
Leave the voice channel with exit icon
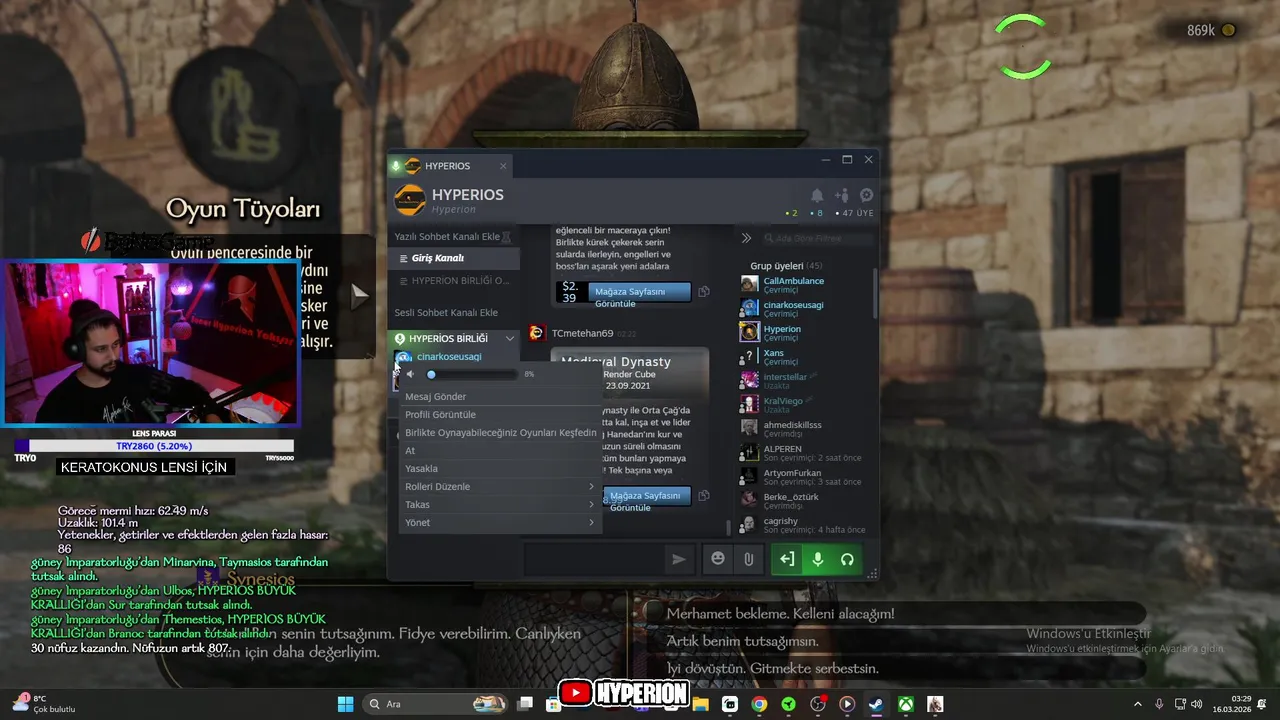coord(788,559)
